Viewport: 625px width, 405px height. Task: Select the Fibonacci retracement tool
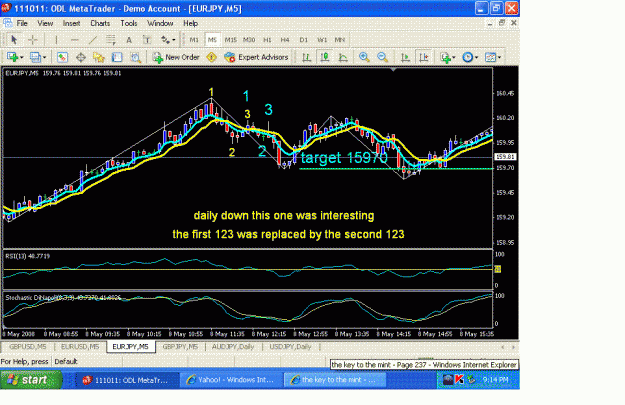(110, 39)
